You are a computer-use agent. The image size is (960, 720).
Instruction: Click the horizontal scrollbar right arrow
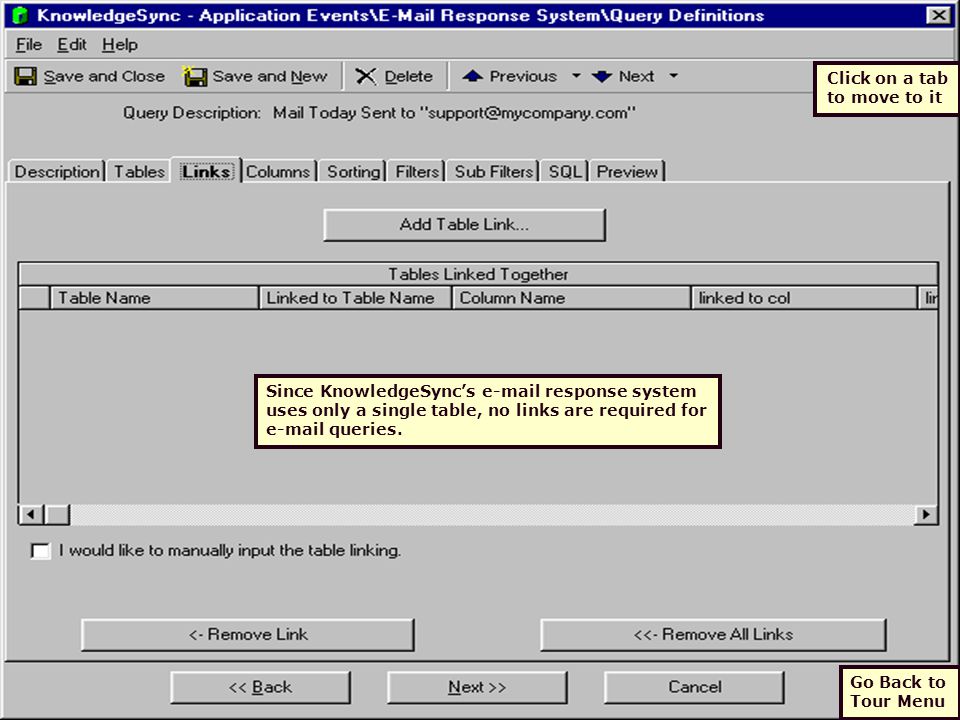pos(926,514)
